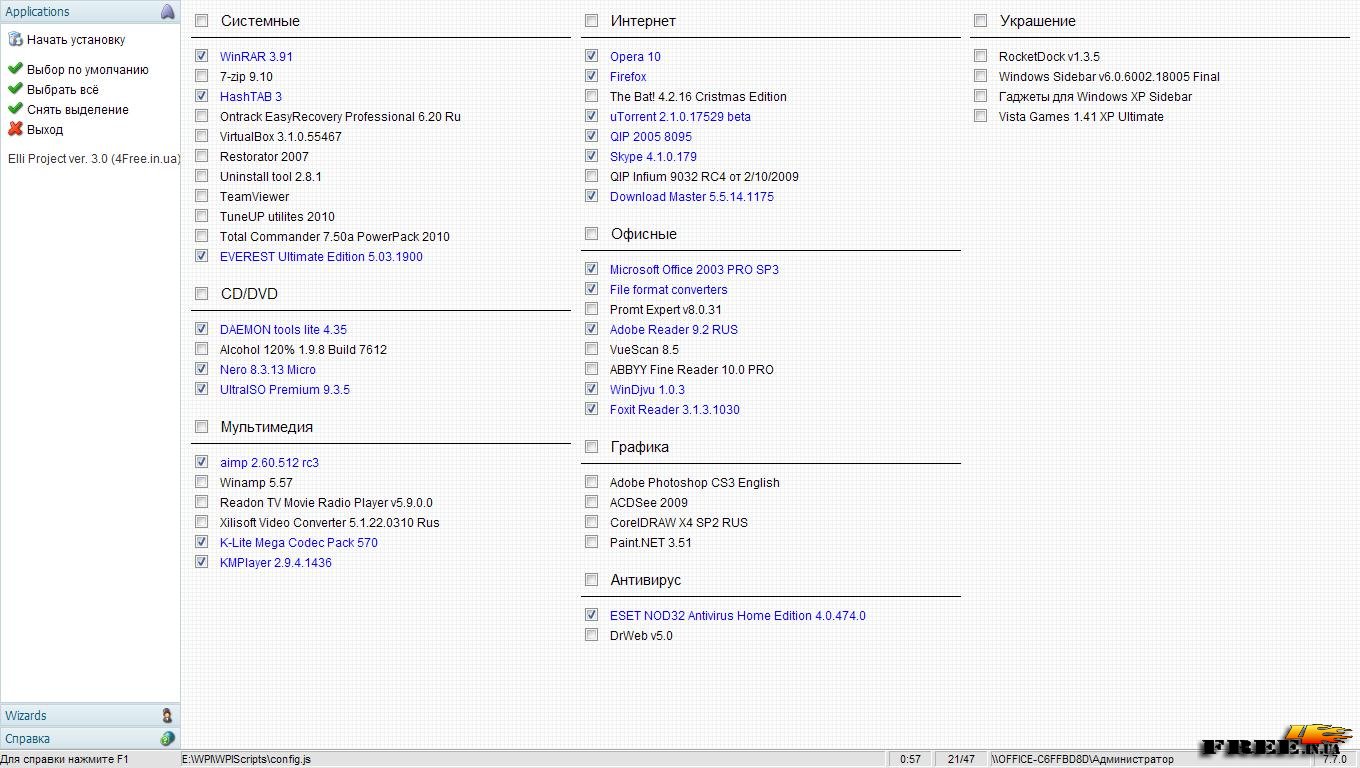Check Winamp 5.57
Screen dimensions: 1360x768
click(x=202, y=482)
